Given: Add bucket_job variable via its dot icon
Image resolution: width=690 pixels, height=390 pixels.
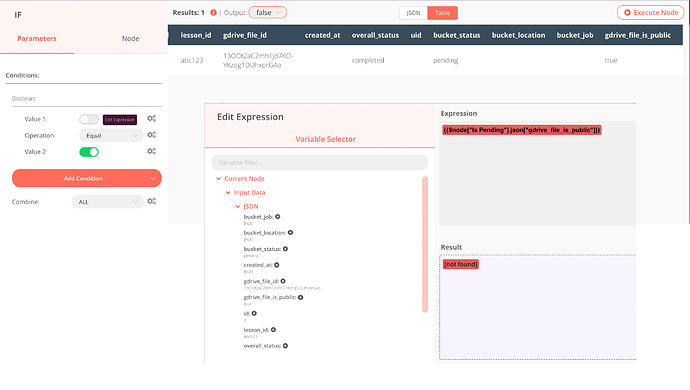Looking at the screenshot, I should tap(278, 217).
